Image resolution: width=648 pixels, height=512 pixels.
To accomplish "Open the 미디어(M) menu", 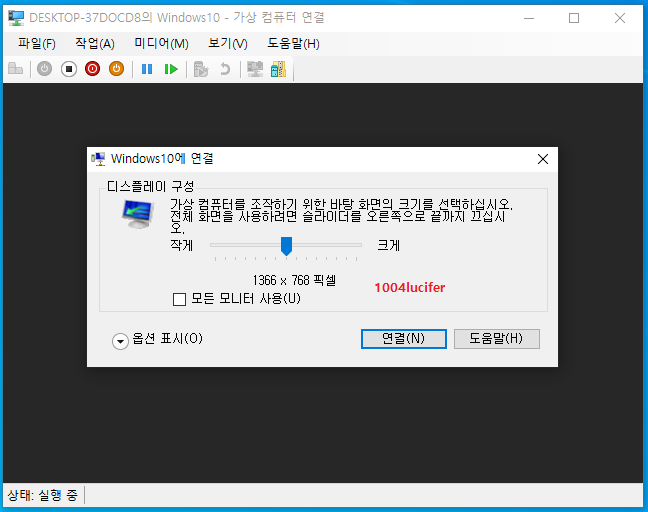I will [x=161, y=43].
